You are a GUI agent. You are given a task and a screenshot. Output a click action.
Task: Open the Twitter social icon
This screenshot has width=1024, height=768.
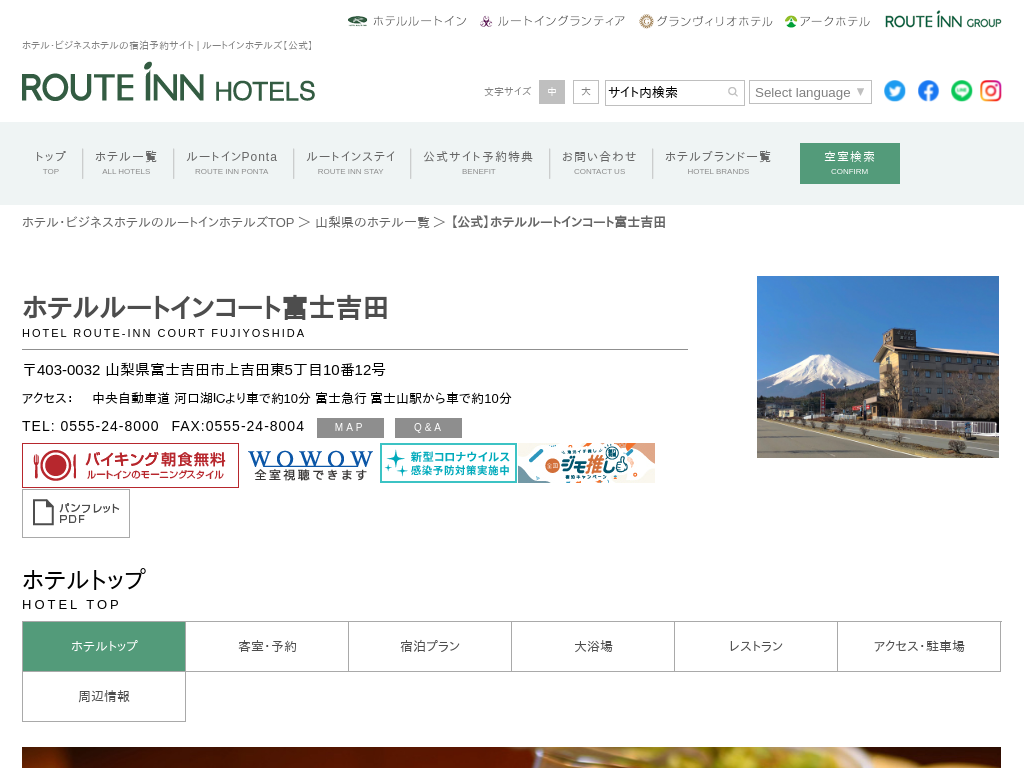[x=895, y=91]
